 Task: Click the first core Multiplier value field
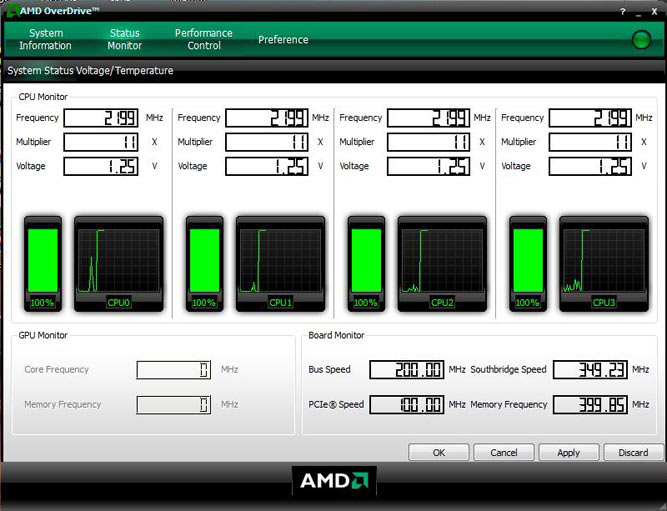(101, 142)
